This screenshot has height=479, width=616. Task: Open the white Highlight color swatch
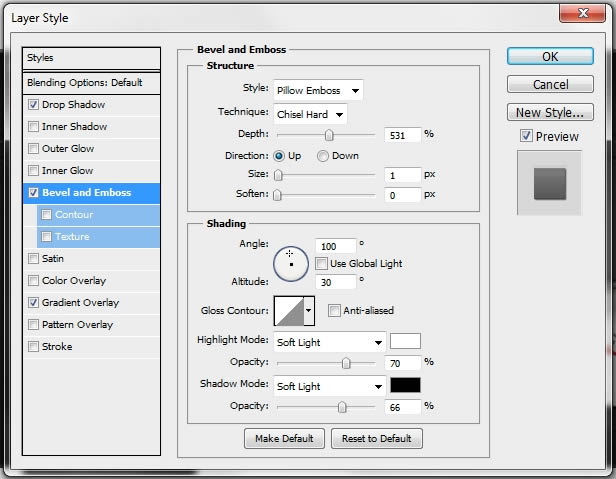(x=405, y=341)
